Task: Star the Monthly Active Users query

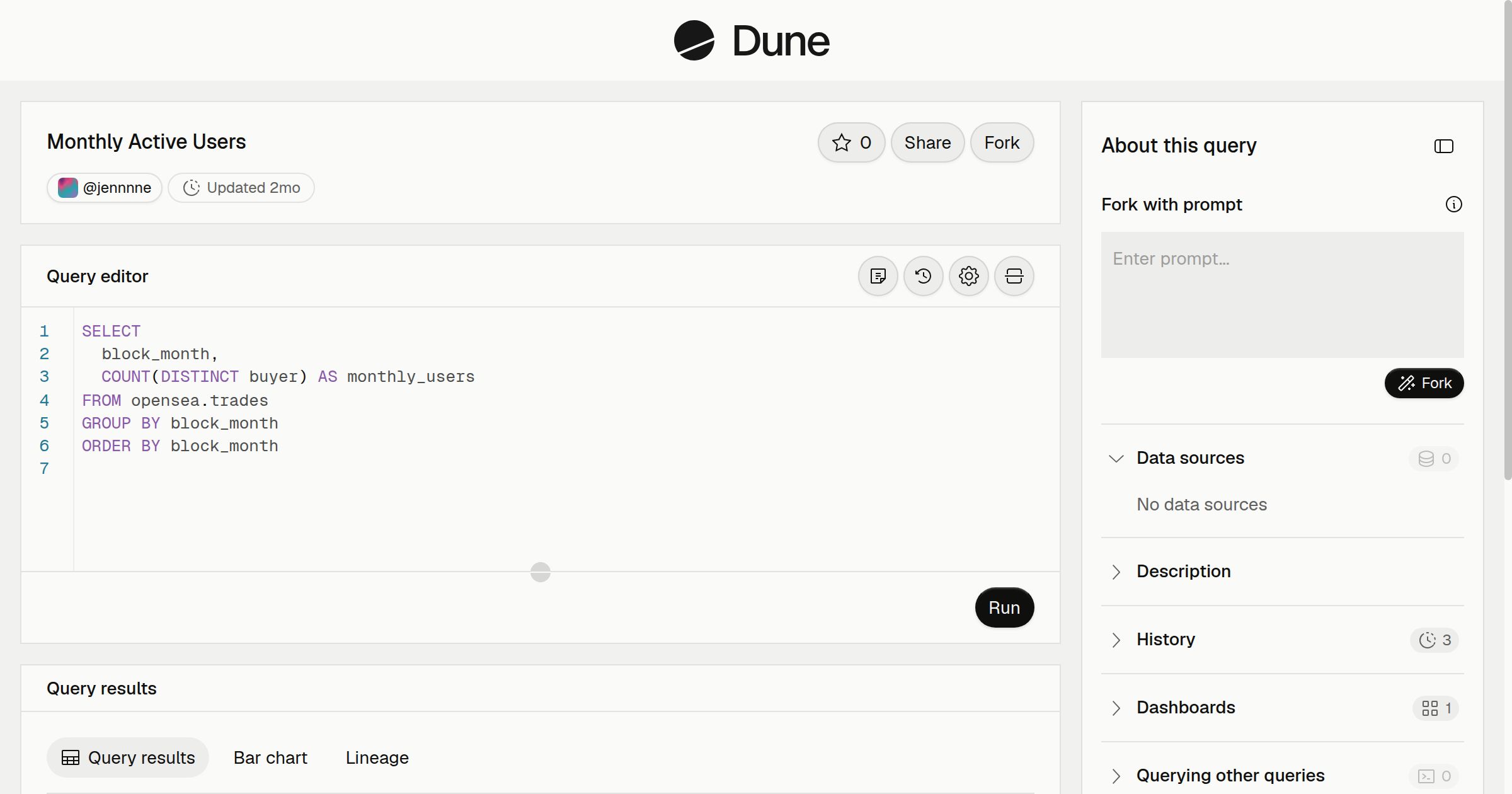Action: click(x=852, y=142)
